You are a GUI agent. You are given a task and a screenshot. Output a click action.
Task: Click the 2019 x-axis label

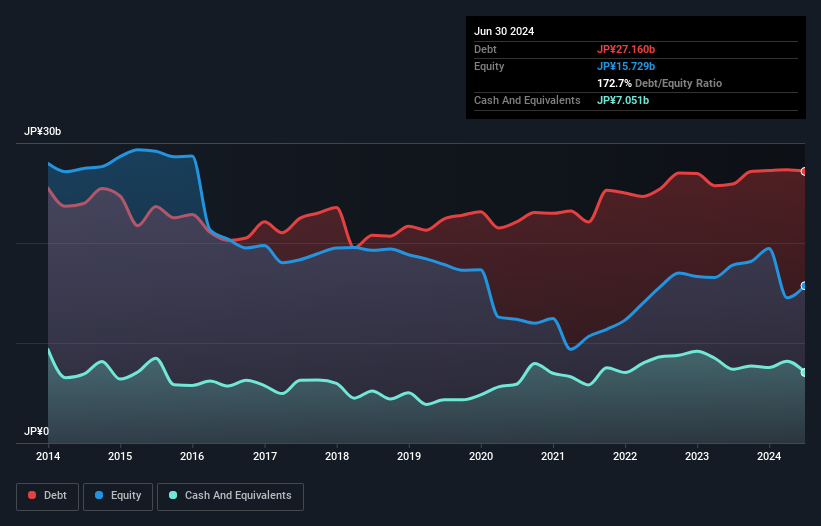tap(409, 456)
